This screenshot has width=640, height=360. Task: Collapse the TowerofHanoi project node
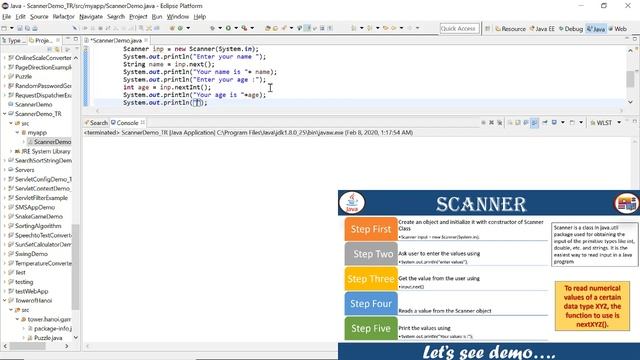pos(4,300)
